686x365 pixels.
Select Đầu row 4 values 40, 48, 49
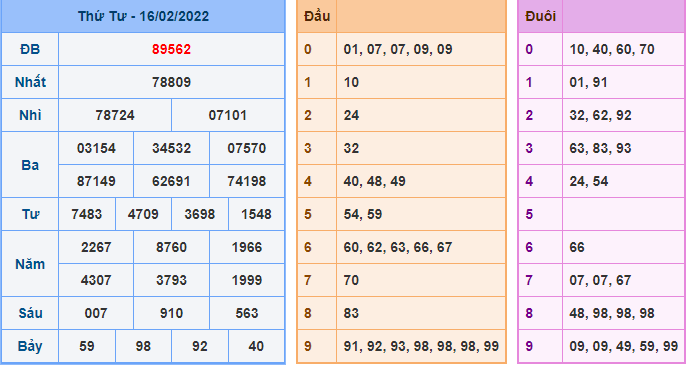click(374, 181)
